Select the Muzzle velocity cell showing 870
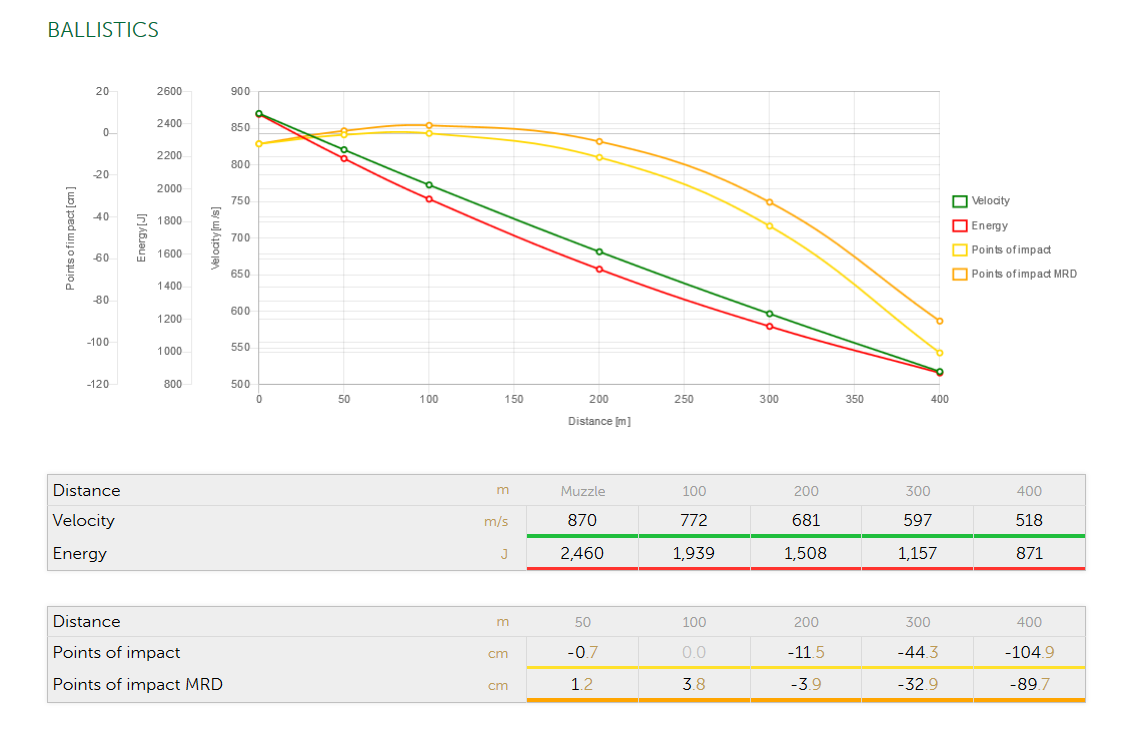This screenshot has width=1122, height=729. click(581, 520)
